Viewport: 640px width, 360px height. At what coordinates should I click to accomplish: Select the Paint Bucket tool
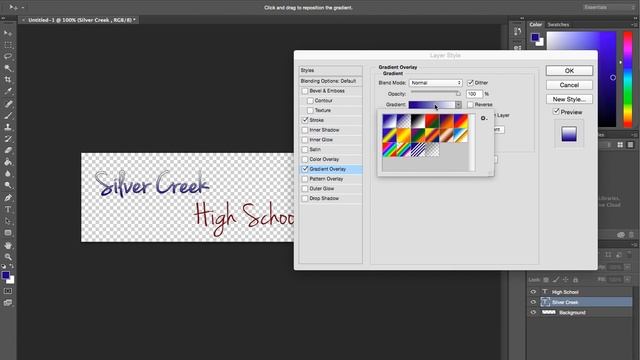point(8,162)
